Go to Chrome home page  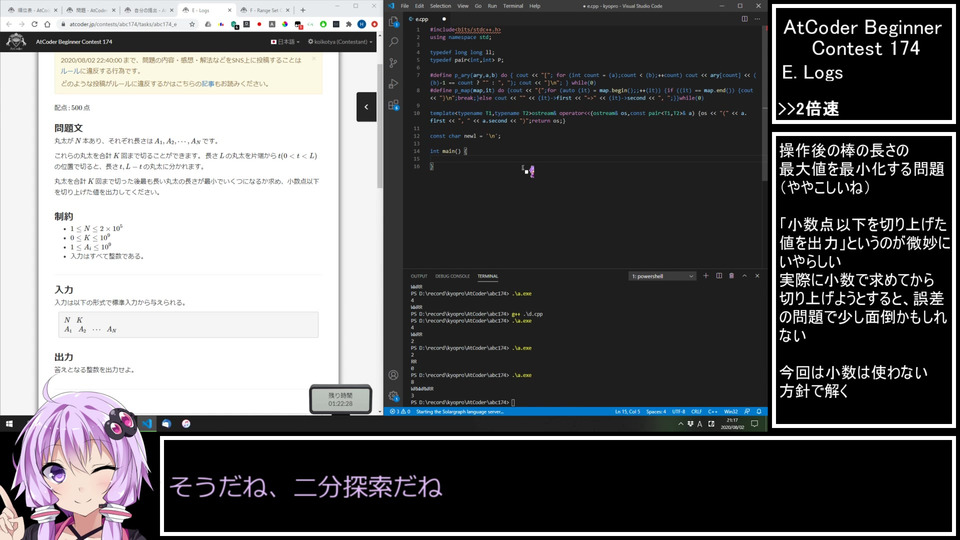click(x=47, y=24)
